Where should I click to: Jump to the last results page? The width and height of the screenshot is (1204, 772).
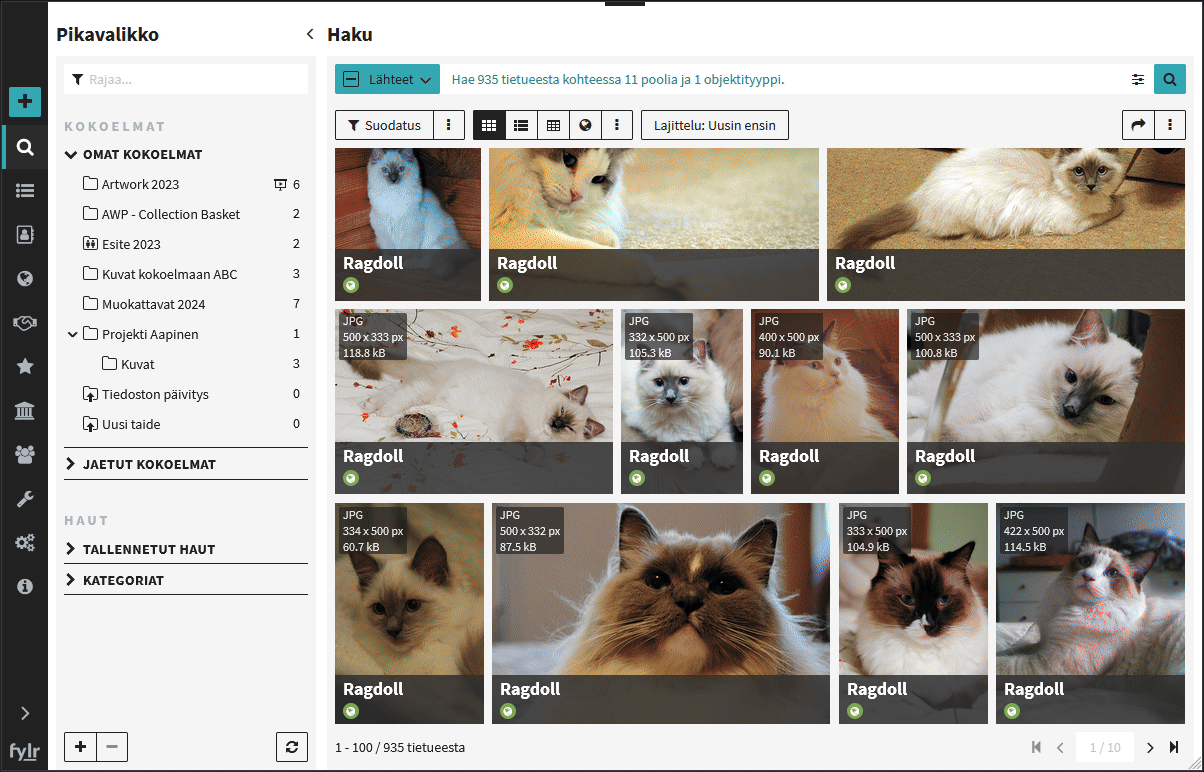(1174, 748)
